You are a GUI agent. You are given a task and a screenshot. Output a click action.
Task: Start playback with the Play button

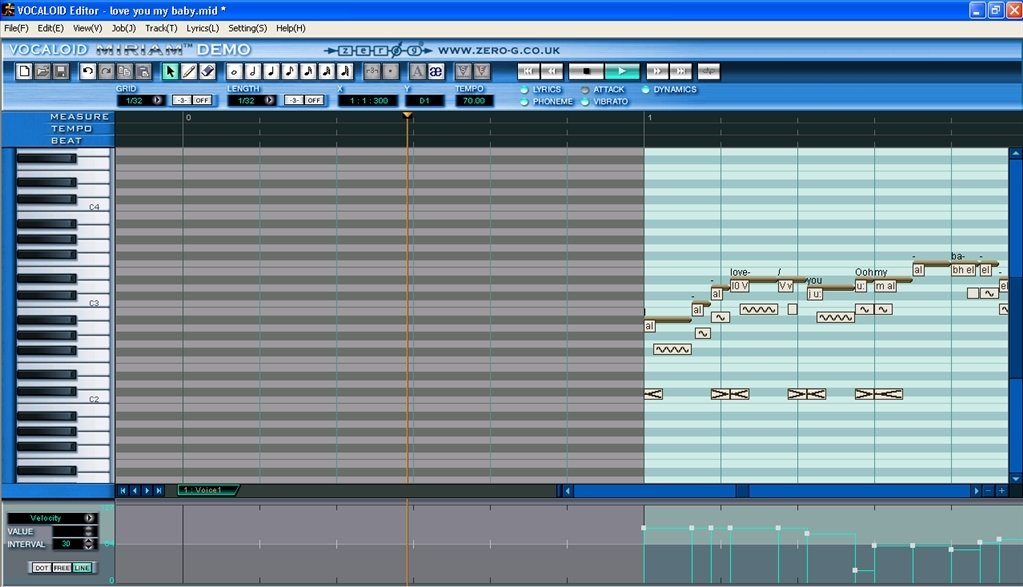(622, 71)
